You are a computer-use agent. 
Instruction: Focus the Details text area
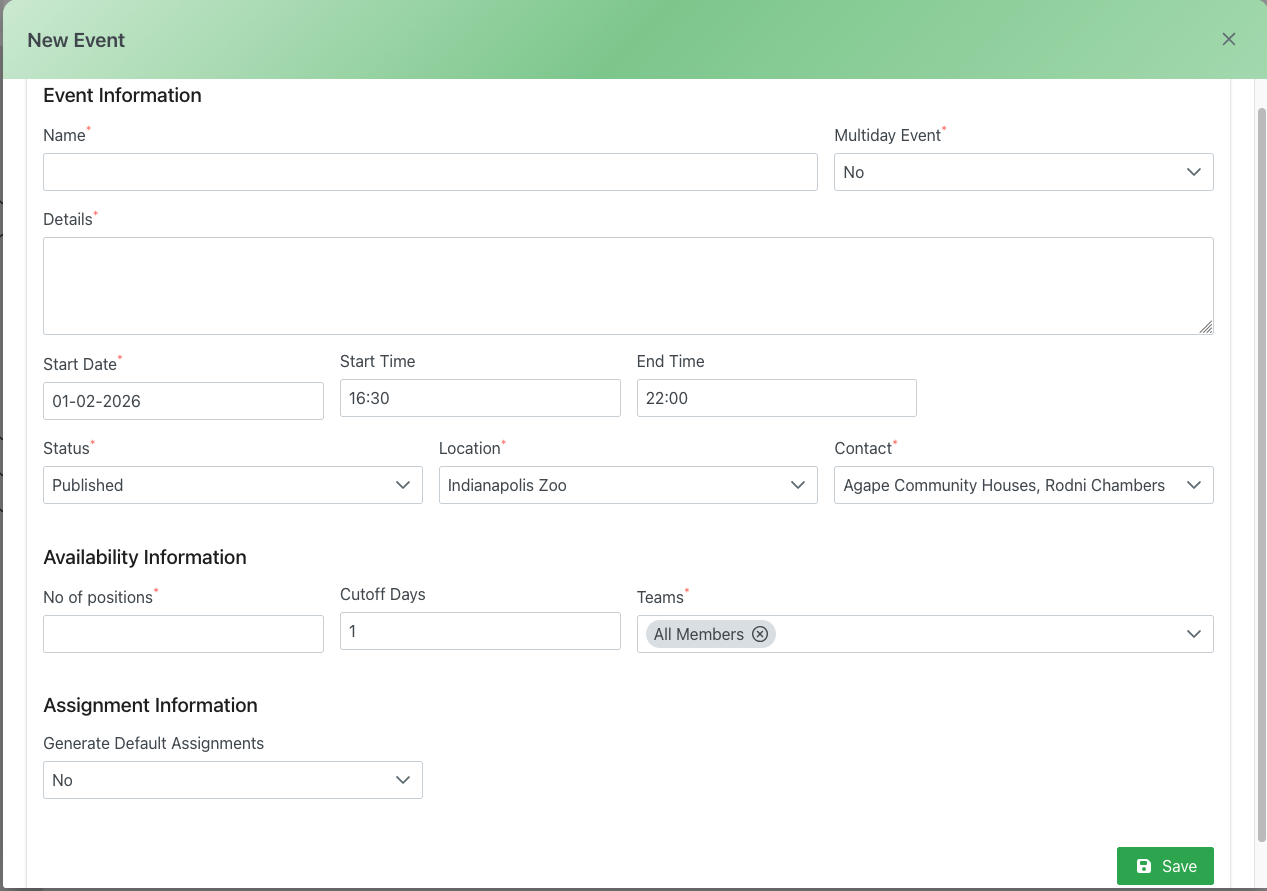point(627,285)
